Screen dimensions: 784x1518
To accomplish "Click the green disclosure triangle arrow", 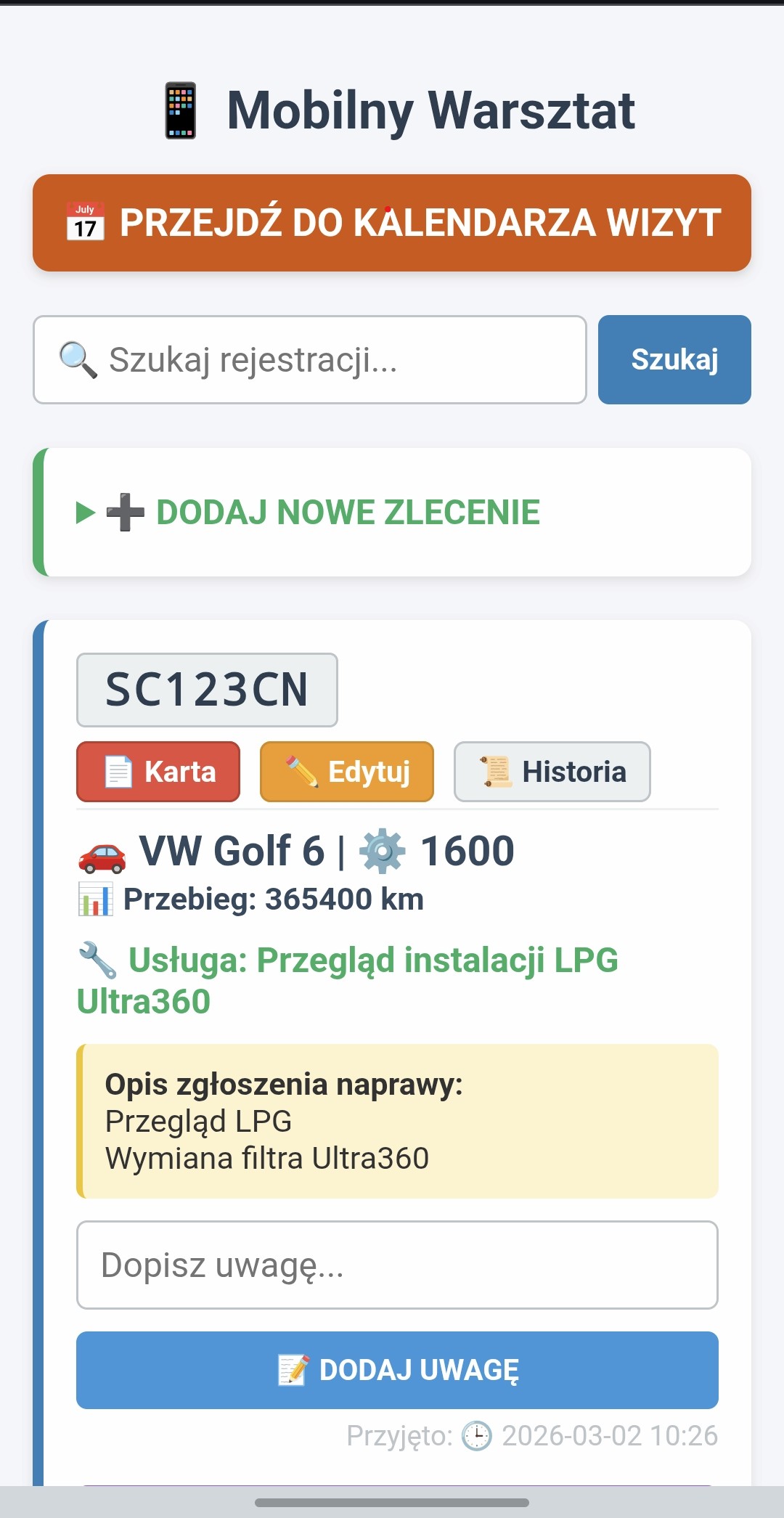I will coord(86,513).
